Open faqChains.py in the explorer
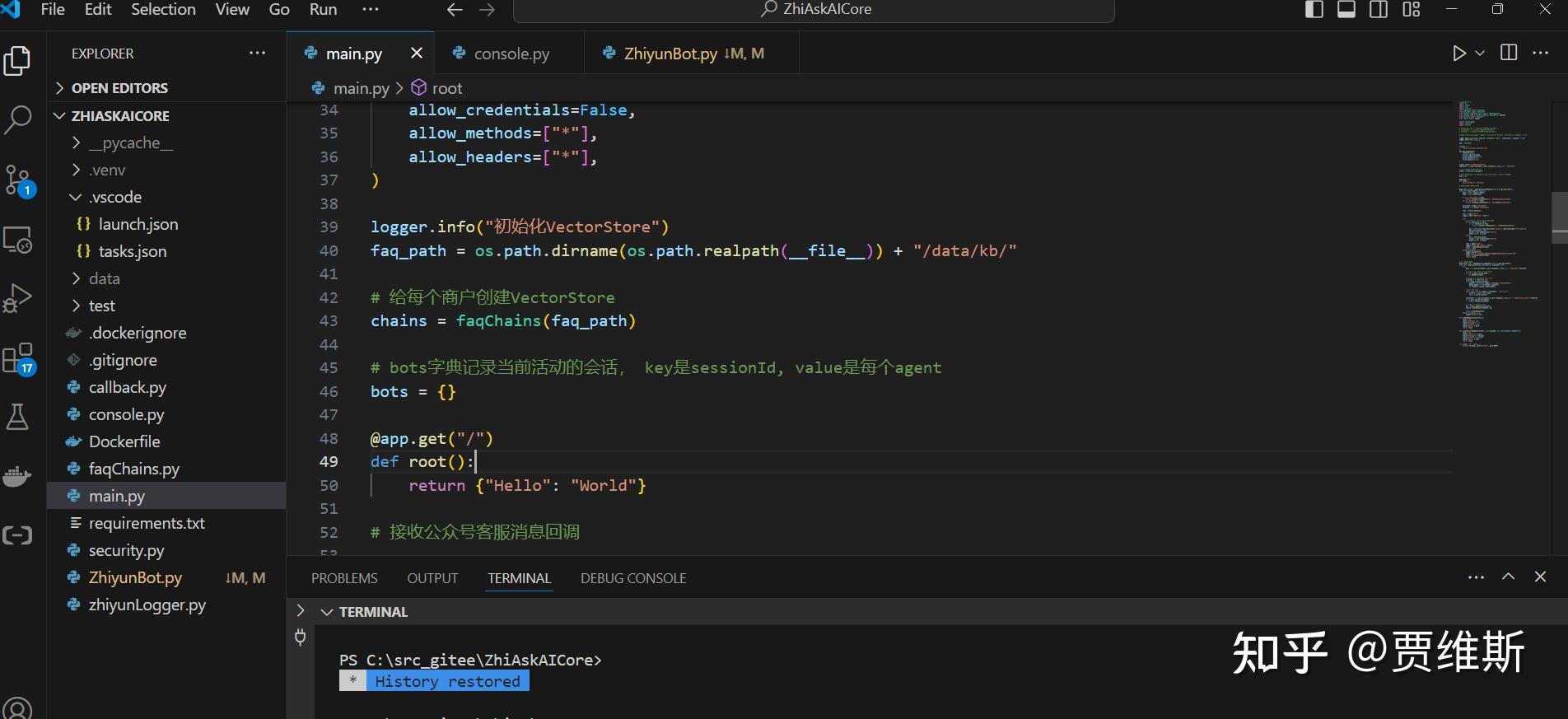This screenshot has height=719, width=1568. 166,469
